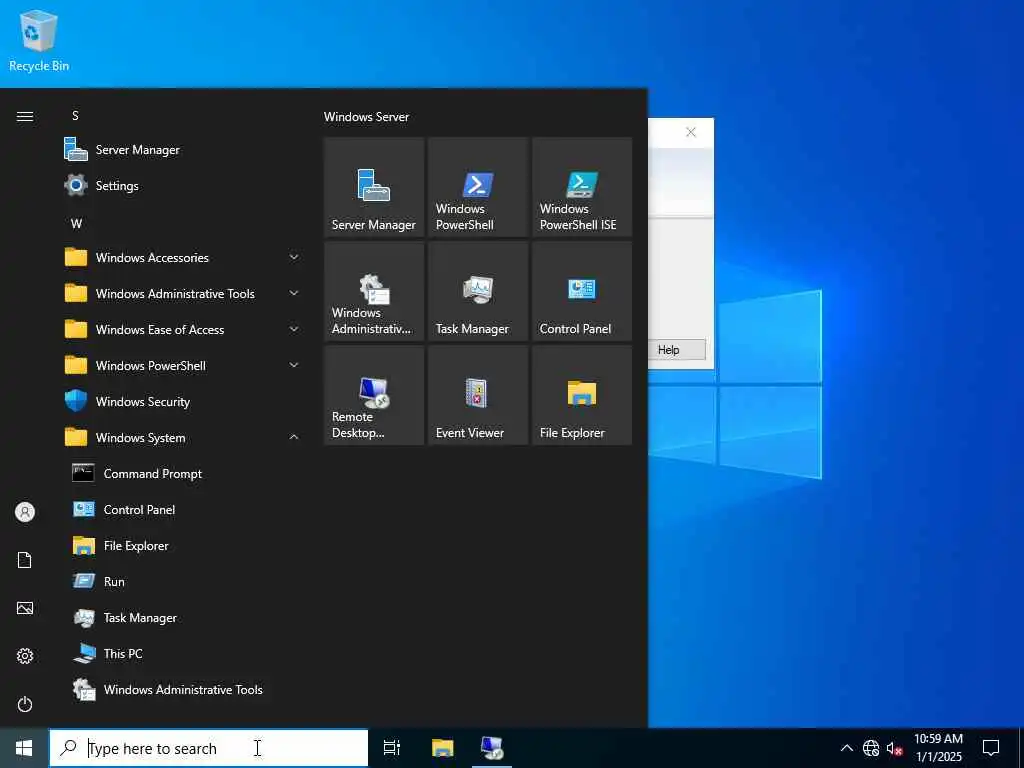Open File Explorer from the taskbar
This screenshot has width=1024, height=768.
443,748
